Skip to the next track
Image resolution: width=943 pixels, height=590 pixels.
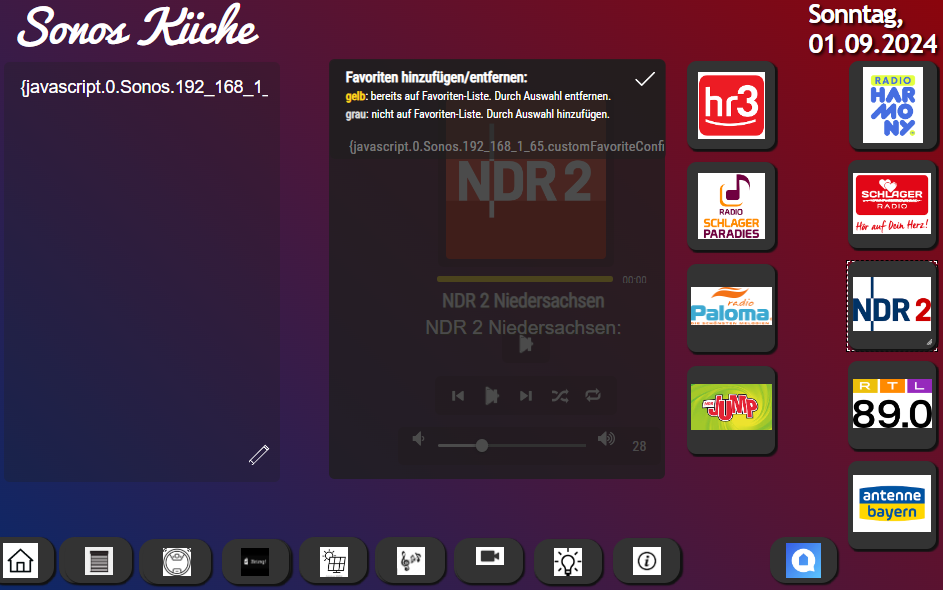coord(526,396)
